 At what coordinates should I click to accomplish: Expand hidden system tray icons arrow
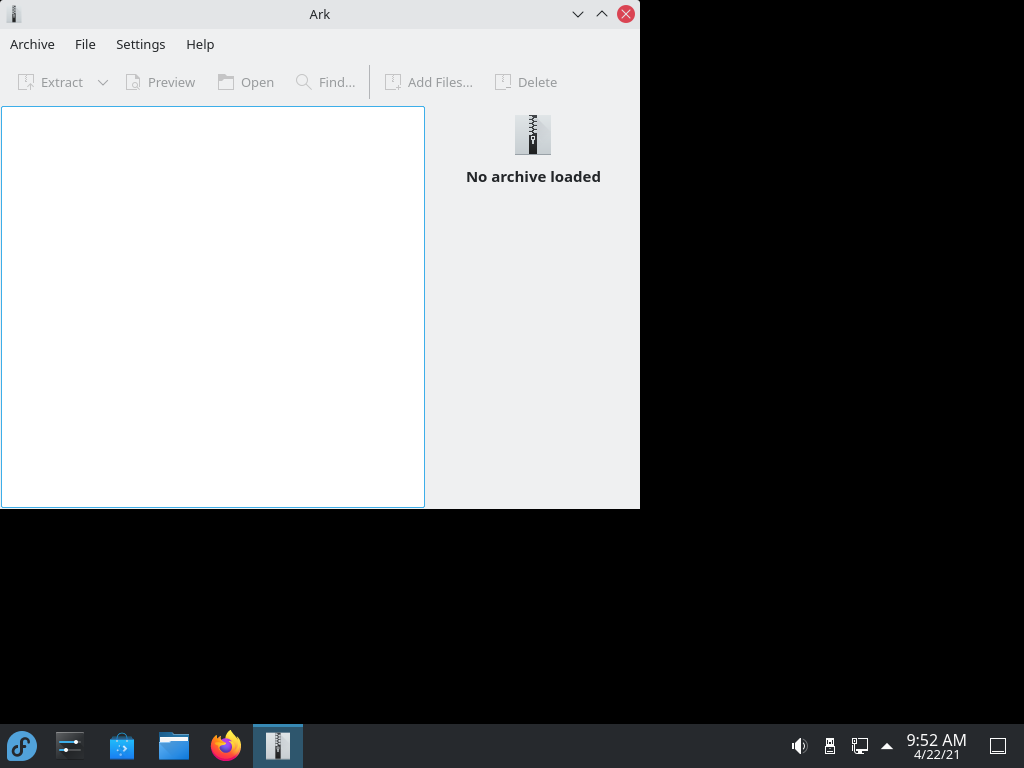point(887,746)
